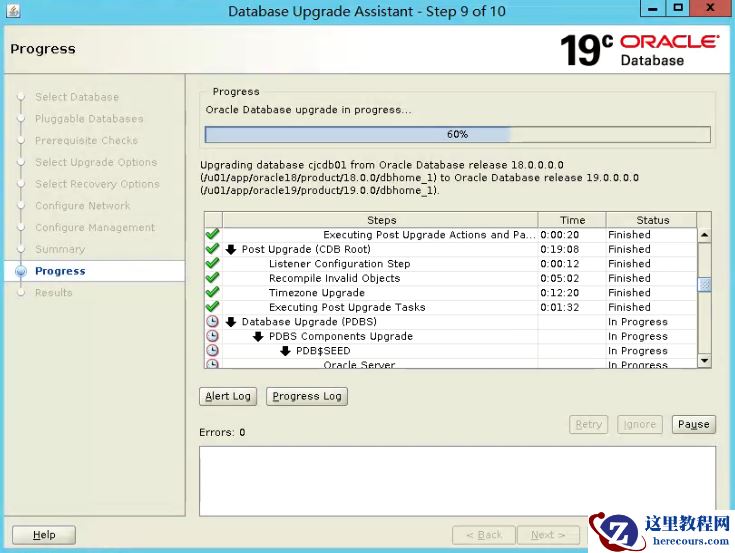Click green checkmark beside Listener Configuration Step

pos(212,264)
